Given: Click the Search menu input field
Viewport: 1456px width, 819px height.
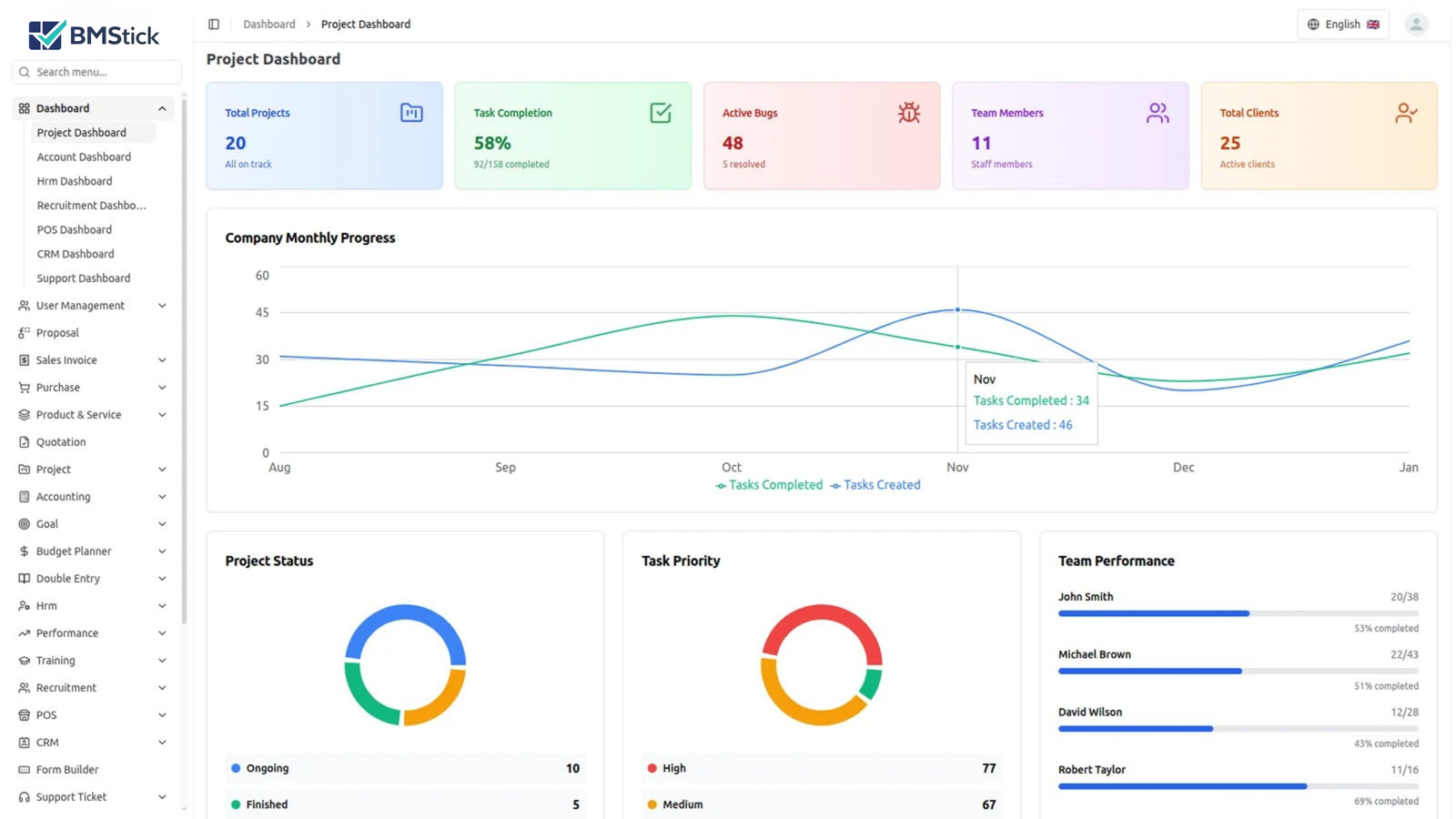Looking at the screenshot, I should coord(96,72).
